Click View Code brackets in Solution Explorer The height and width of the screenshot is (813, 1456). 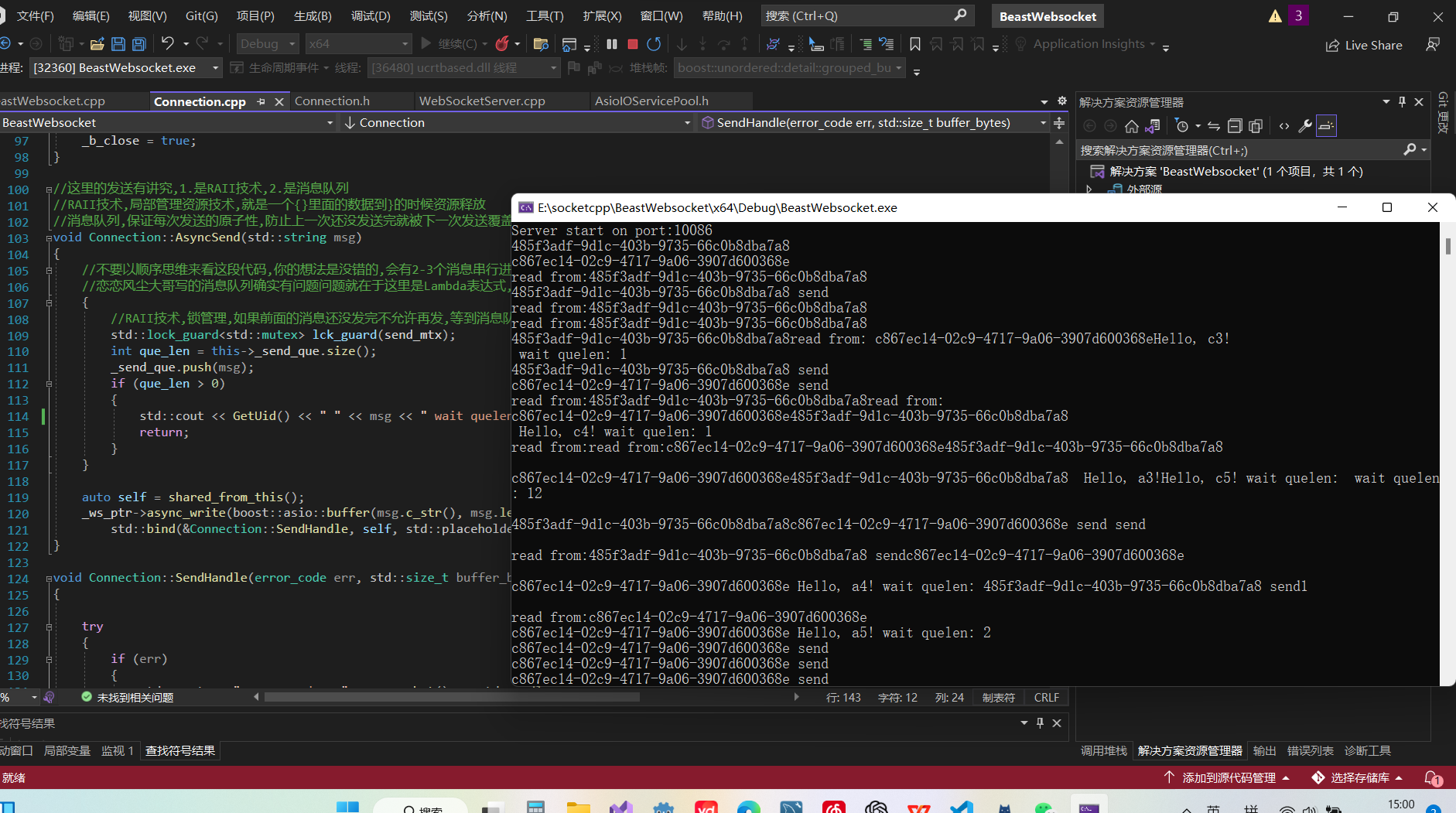(1284, 126)
